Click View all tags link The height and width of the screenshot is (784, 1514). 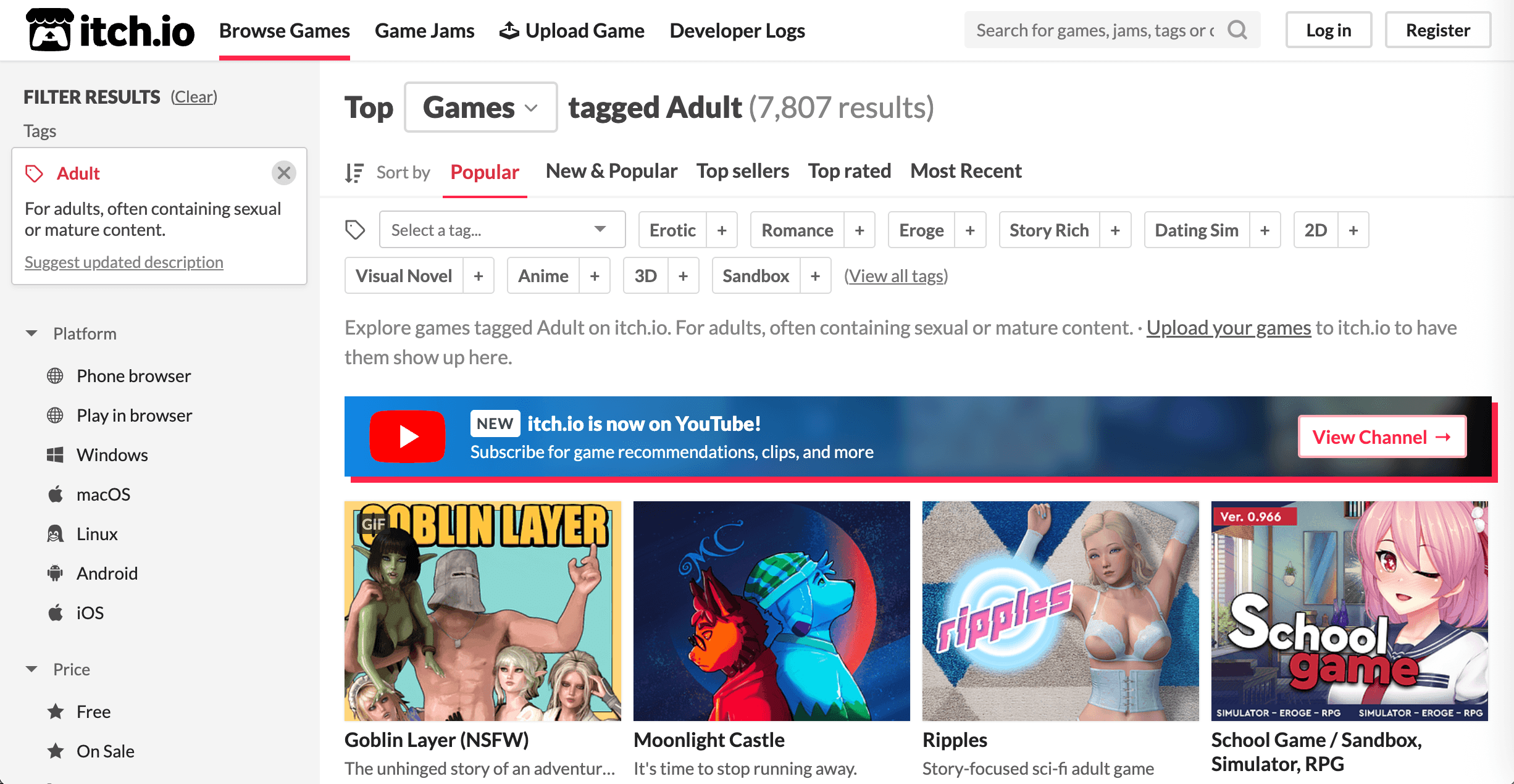pyautogui.click(x=896, y=276)
